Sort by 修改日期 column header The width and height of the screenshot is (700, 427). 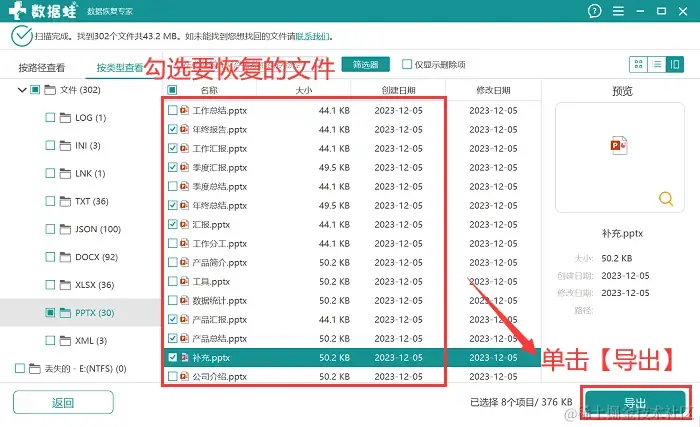(493, 90)
